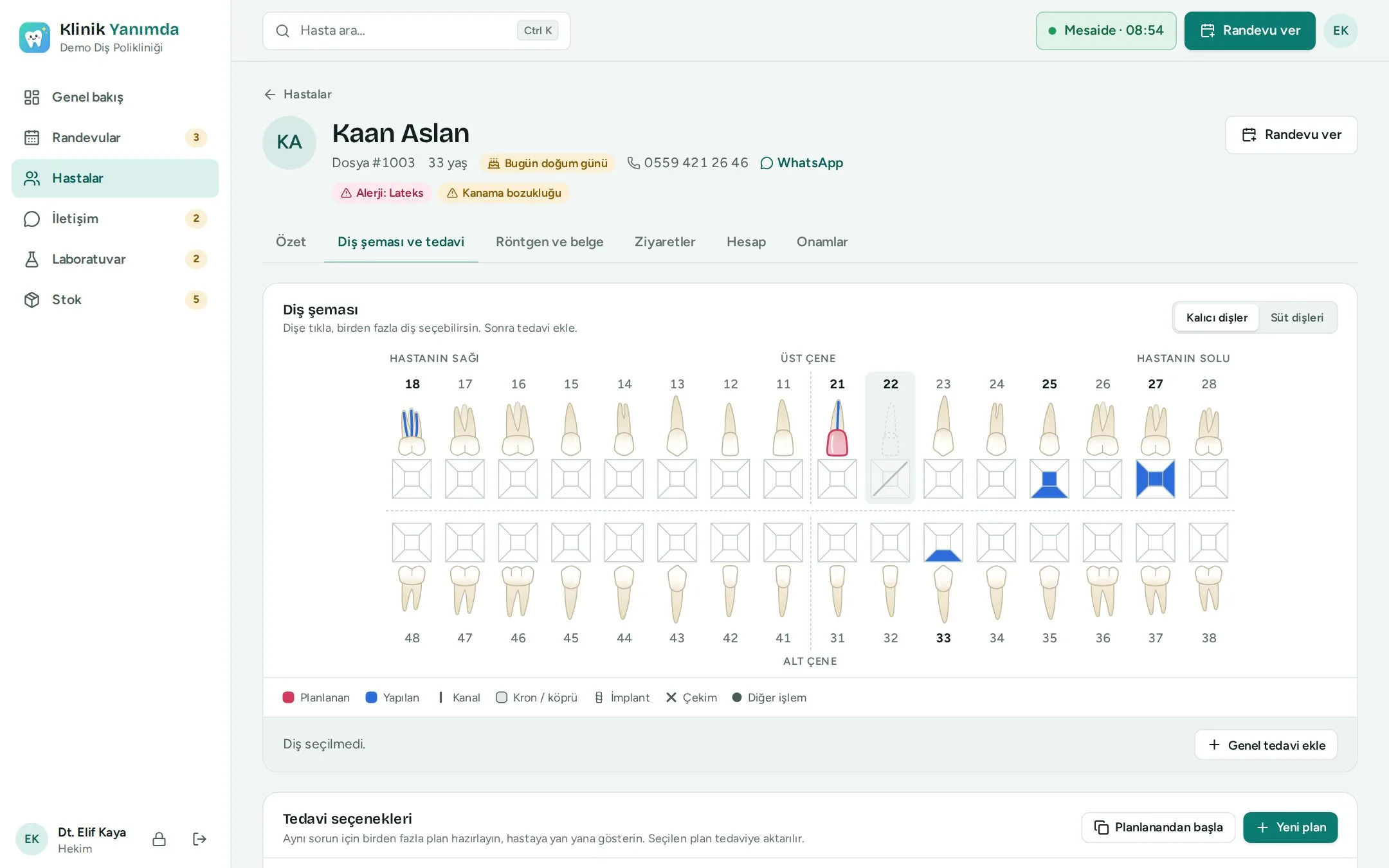
Task: Select lower incisor tooth 41
Action: click(x=783, y=592)
